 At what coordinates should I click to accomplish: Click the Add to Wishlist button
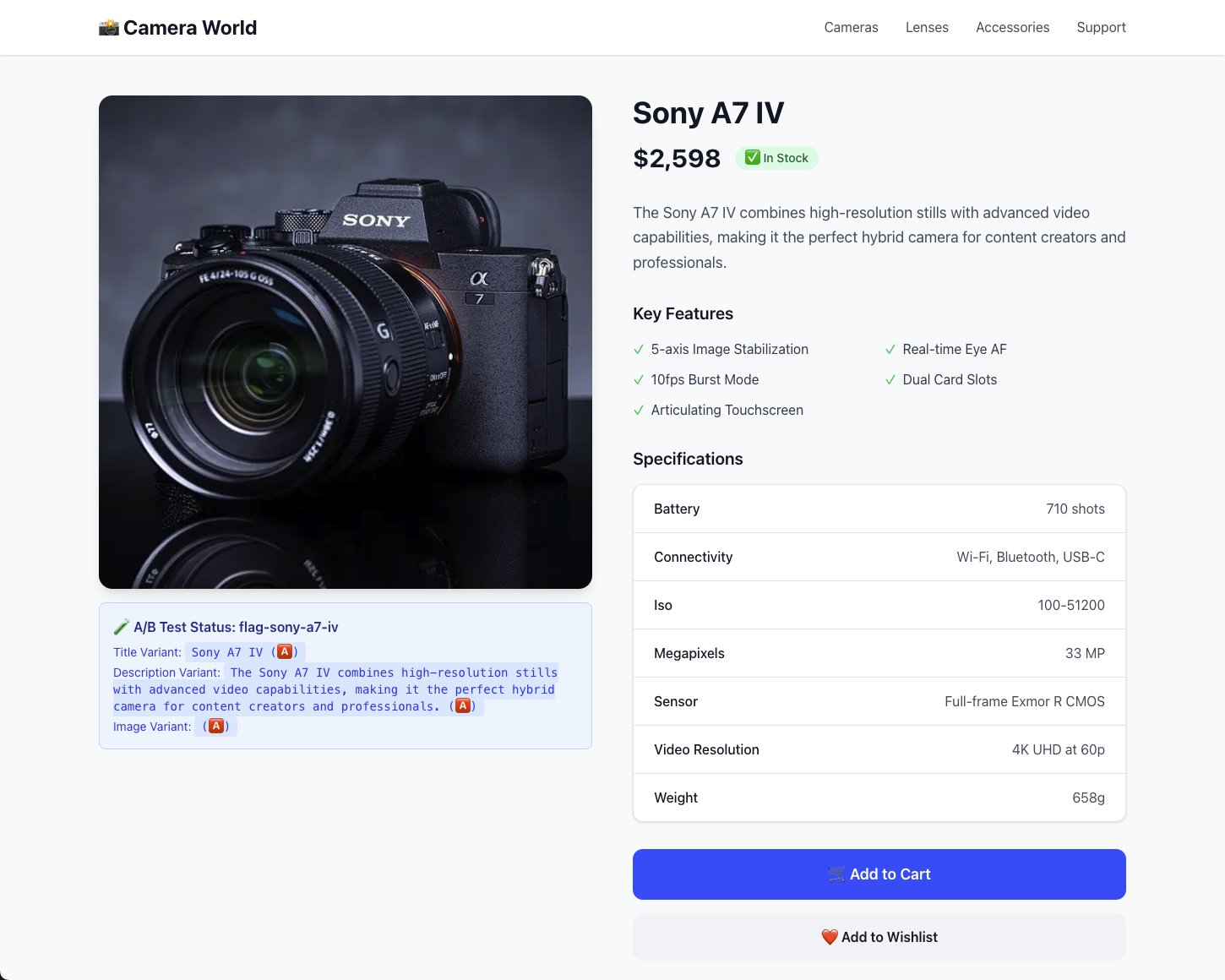pyautogui.click(x=879, y=937)
